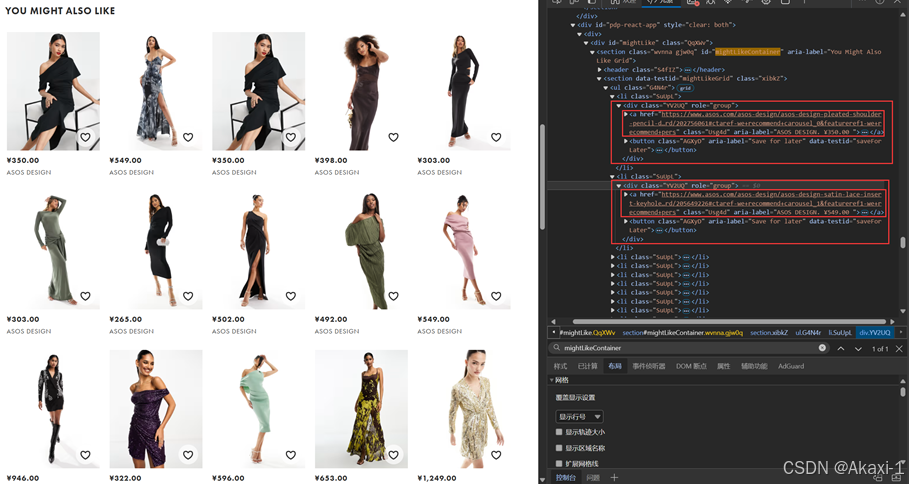Open the Properties tab

coord(723,366)
